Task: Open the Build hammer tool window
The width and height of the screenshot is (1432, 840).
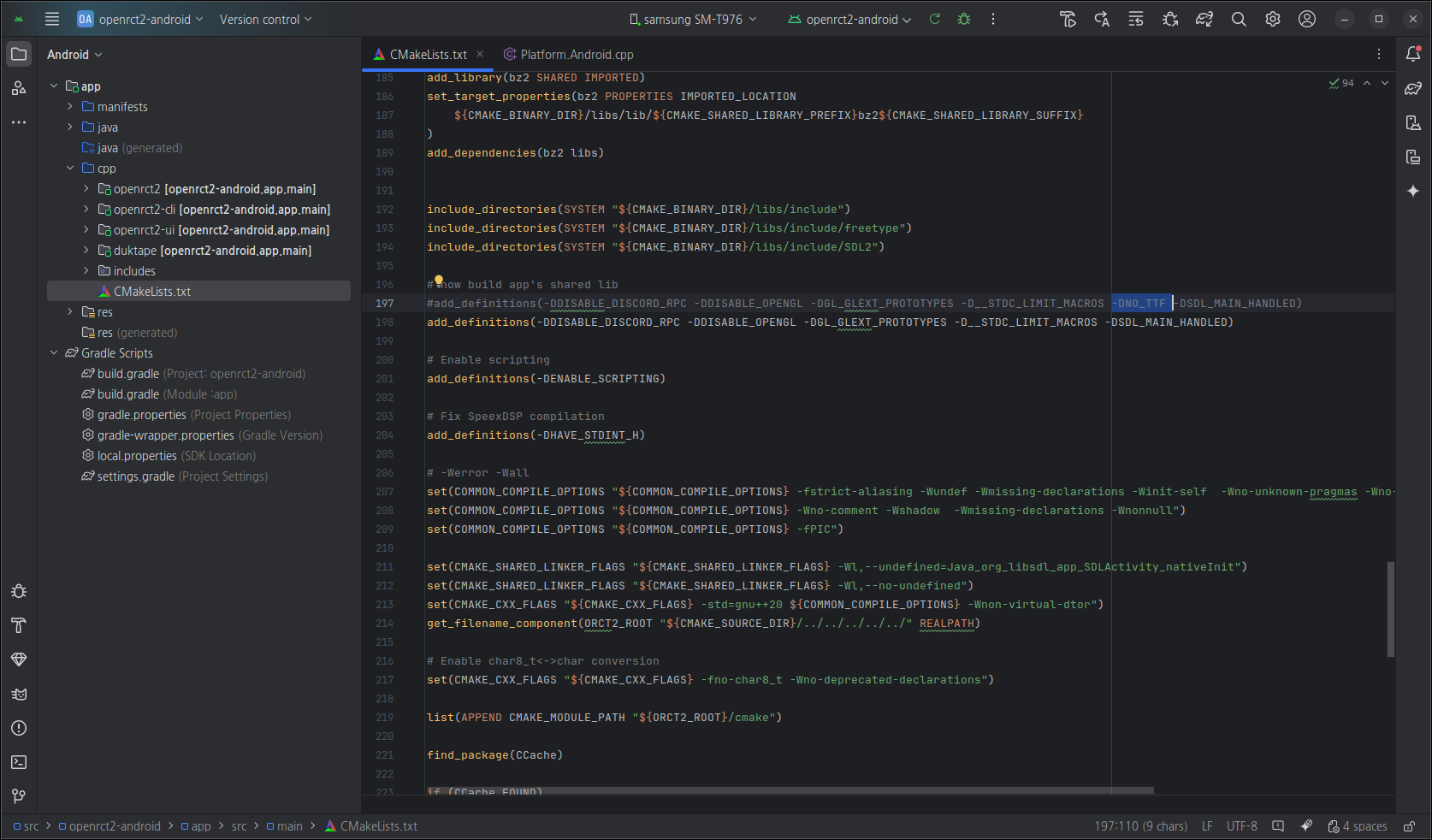Action: (x=19, y=625)
